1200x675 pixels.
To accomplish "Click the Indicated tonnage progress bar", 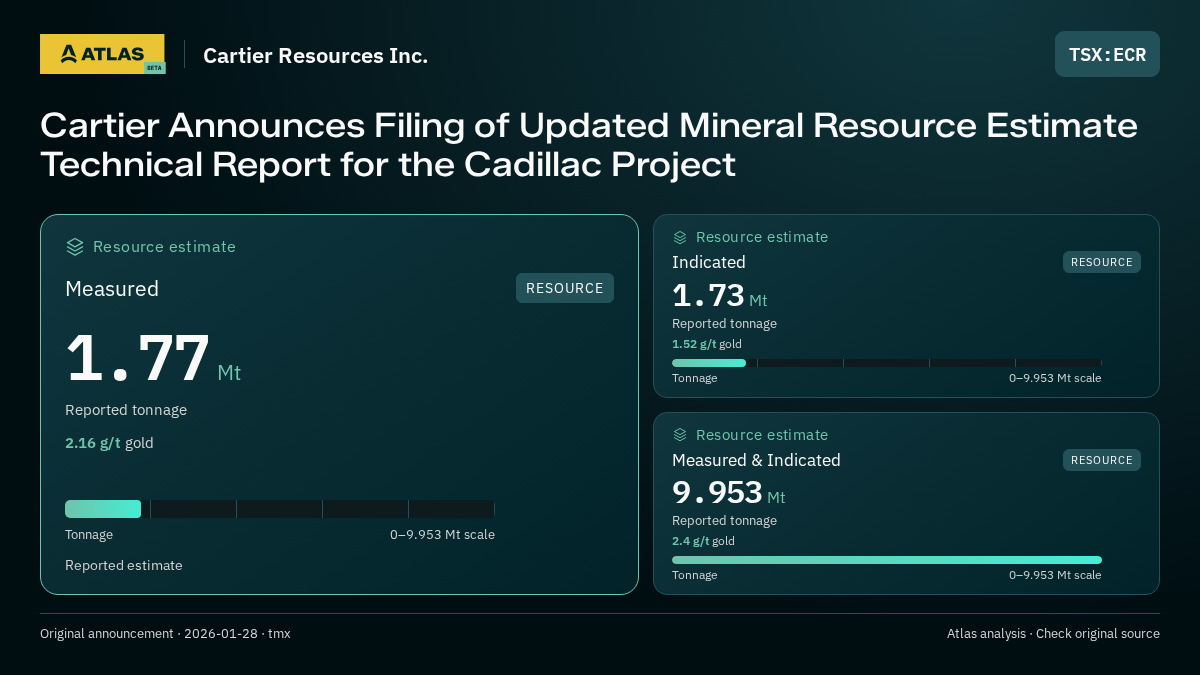I will [887, 363].
